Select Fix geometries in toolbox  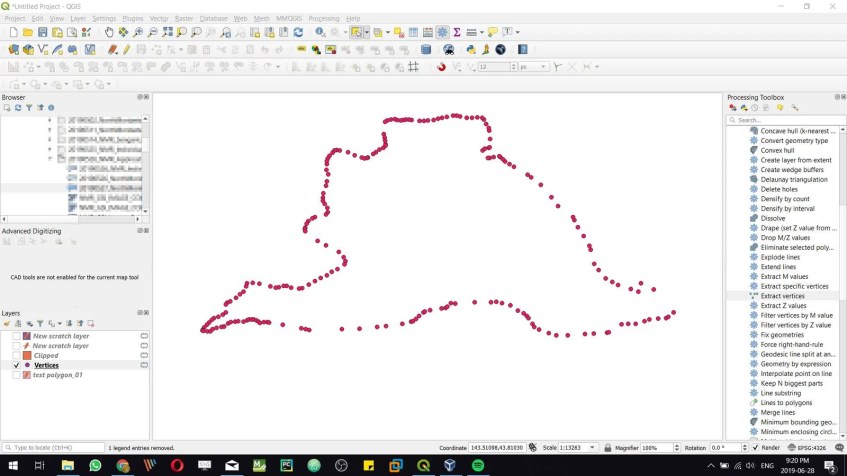coord(782,335)
